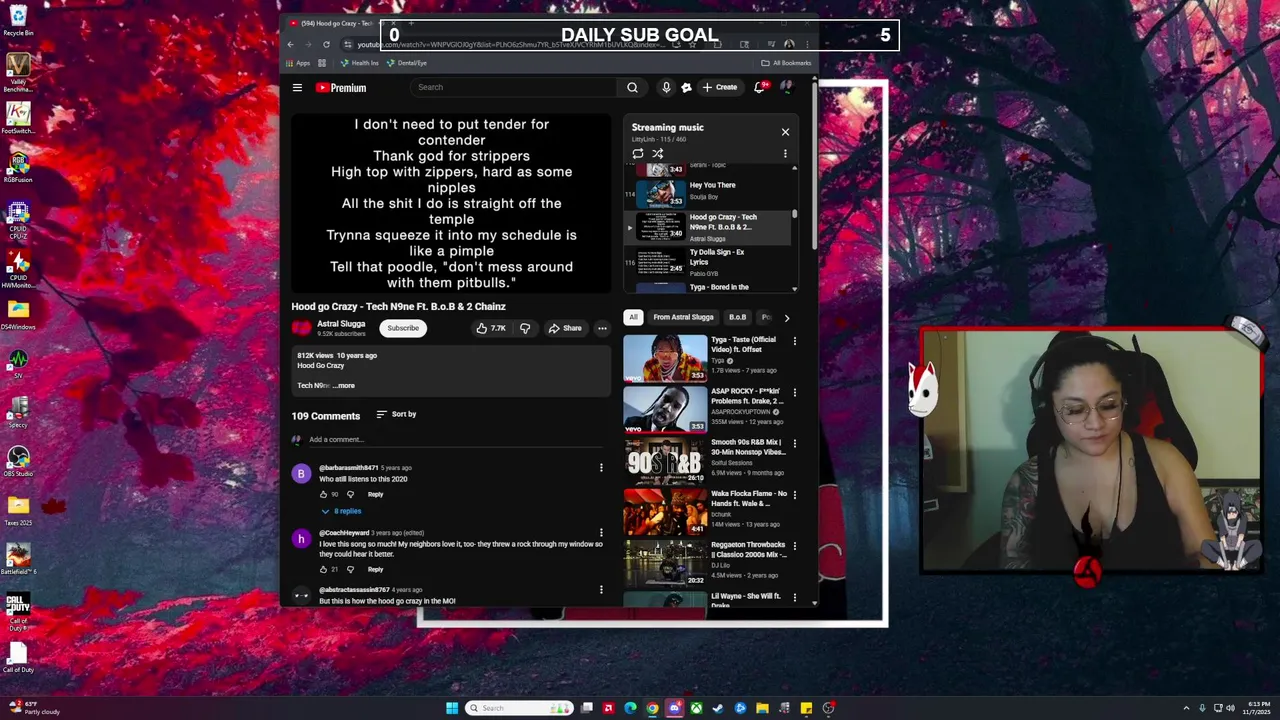Toggle loop playlist in Streaming music

[638, 153]
